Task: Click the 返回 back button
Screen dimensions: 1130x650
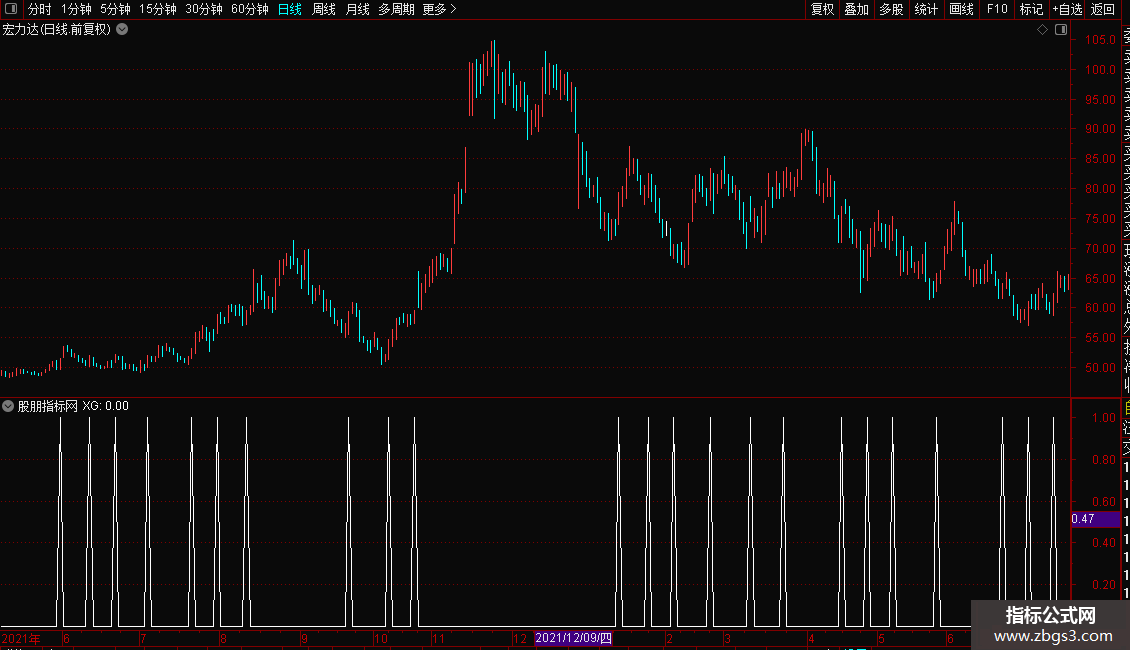Action: 1103,9
